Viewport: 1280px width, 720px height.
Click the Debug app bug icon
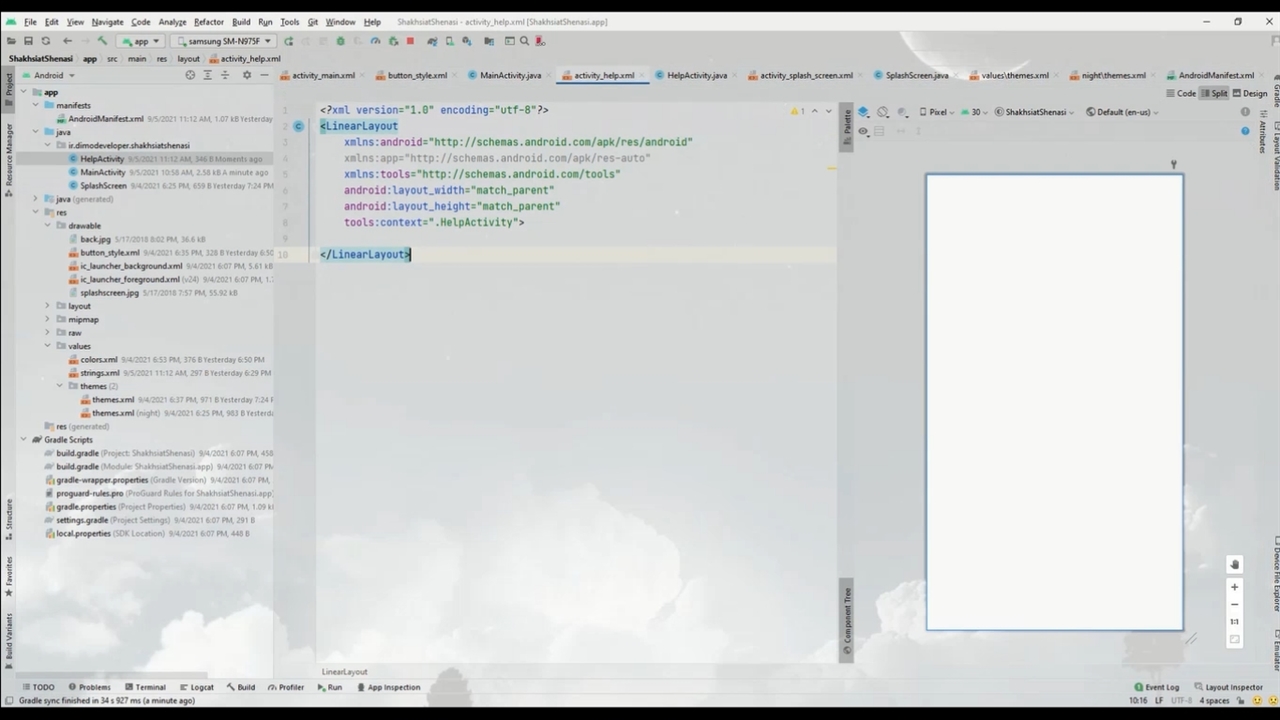(340, 41)
